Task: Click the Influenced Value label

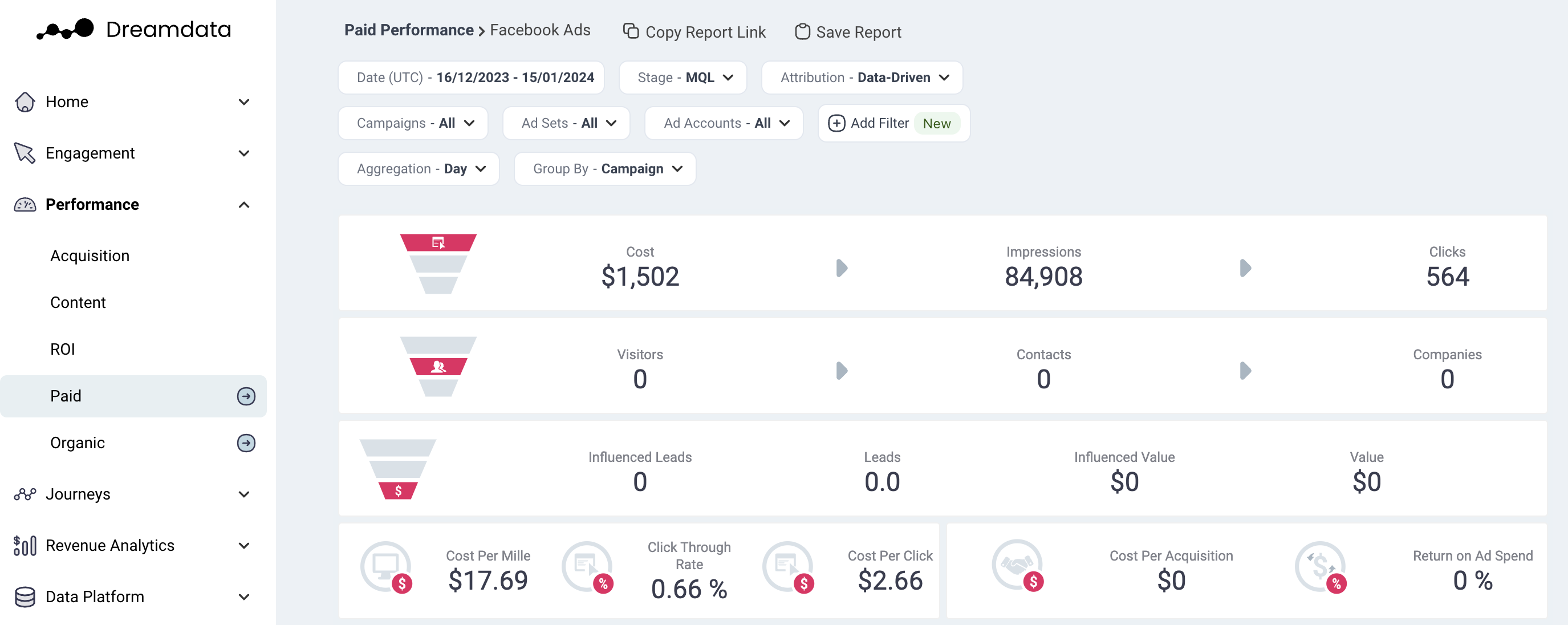Action: pyautogui.click(x=1124, y=457)
